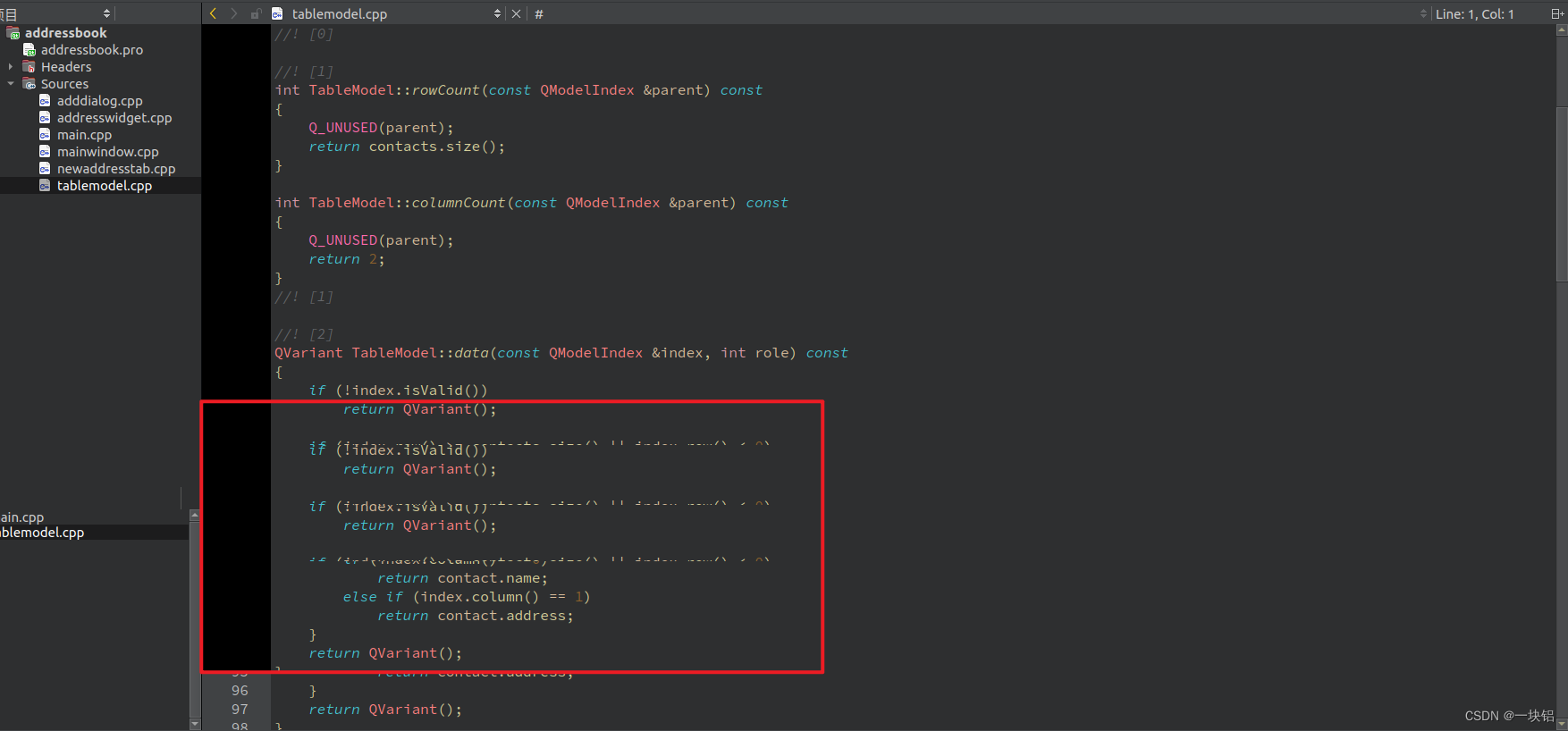Image resolution: width=1568 pixels, height=731 pixels.
Task: Select addressbook.pro in the project tree
Action: [91, 50]
